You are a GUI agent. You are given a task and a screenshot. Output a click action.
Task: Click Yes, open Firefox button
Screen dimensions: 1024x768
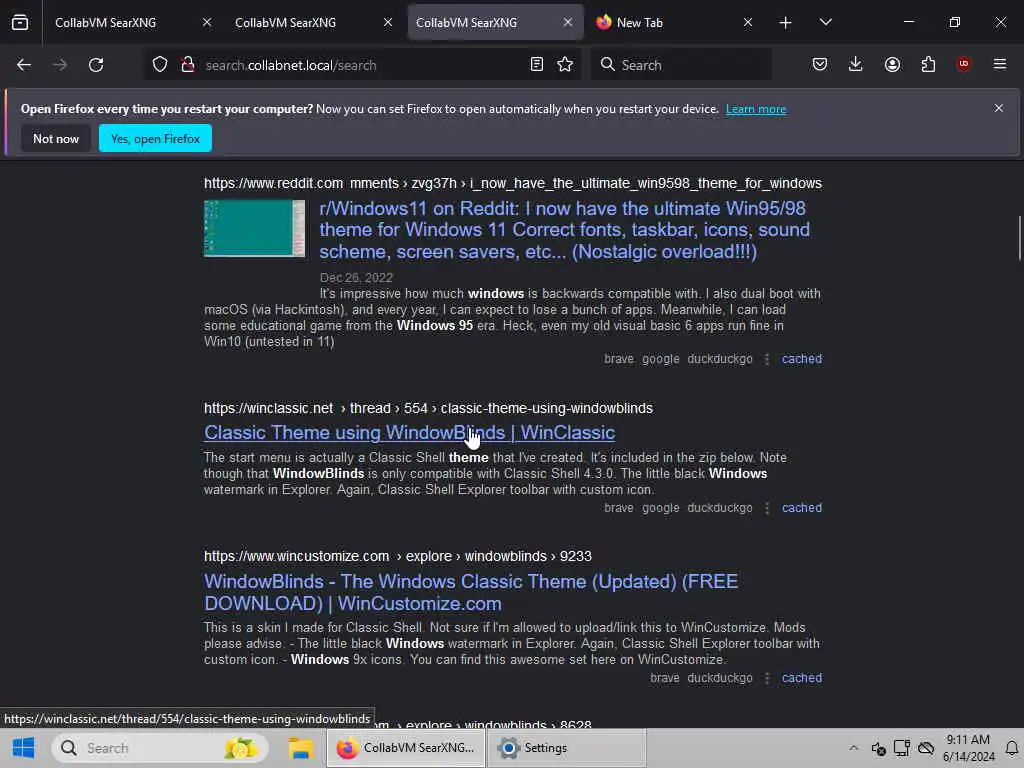155,138
